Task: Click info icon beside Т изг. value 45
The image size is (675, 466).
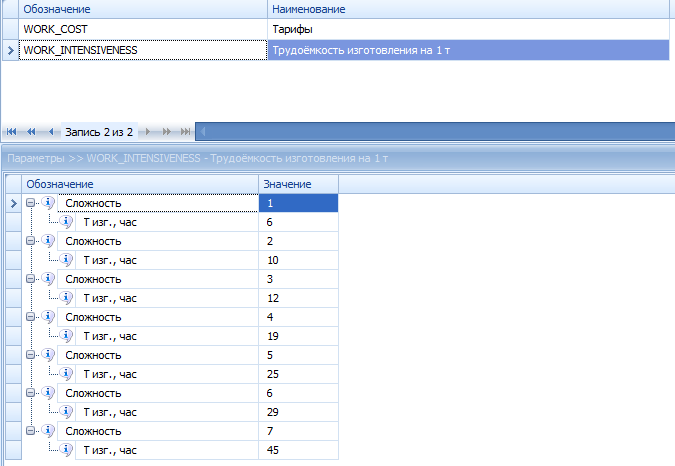Action: click(x=68, y=450)
